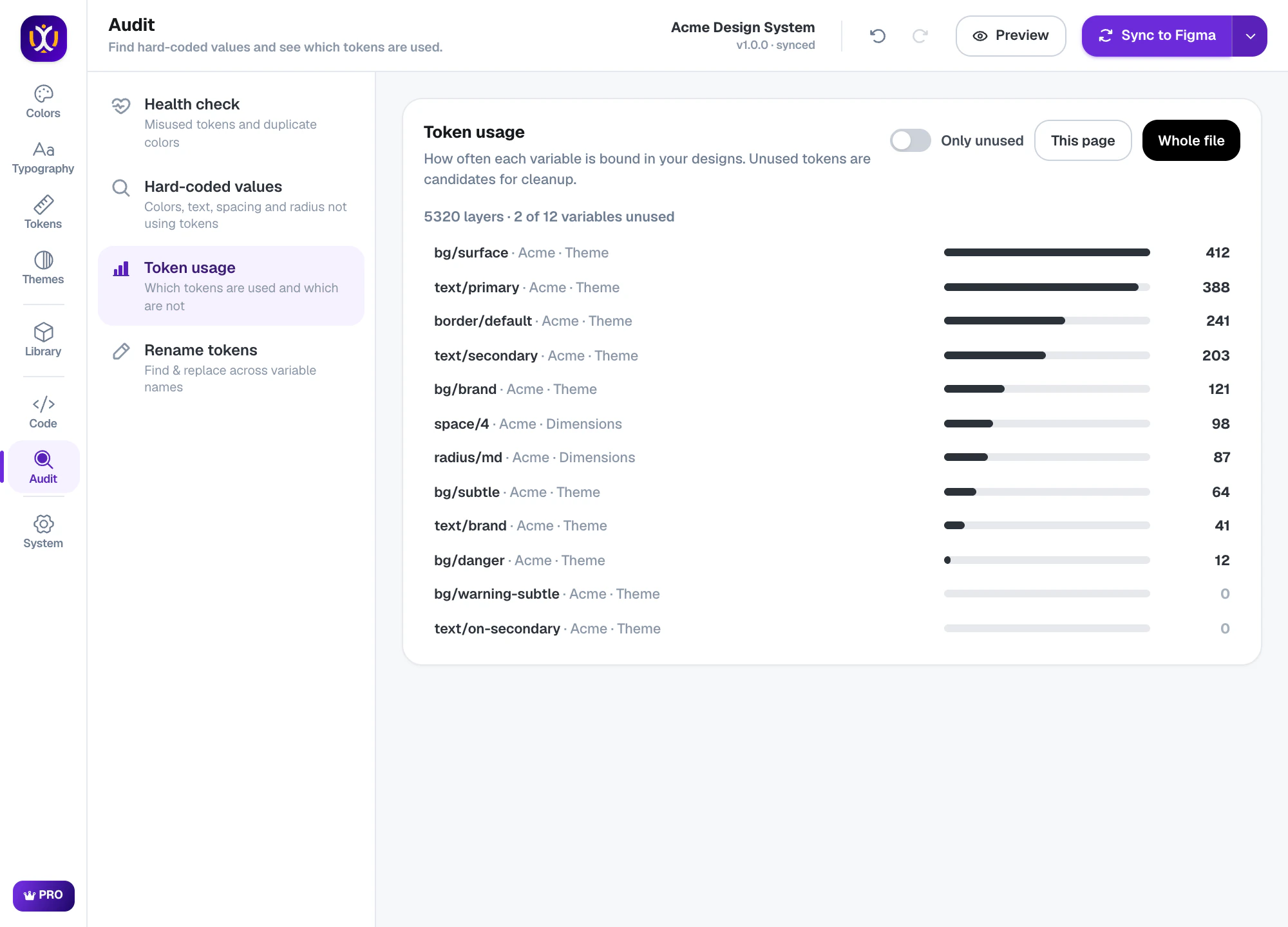Select the Whole file scope
Screen dimensions: 1288x927
(1191, 140)
